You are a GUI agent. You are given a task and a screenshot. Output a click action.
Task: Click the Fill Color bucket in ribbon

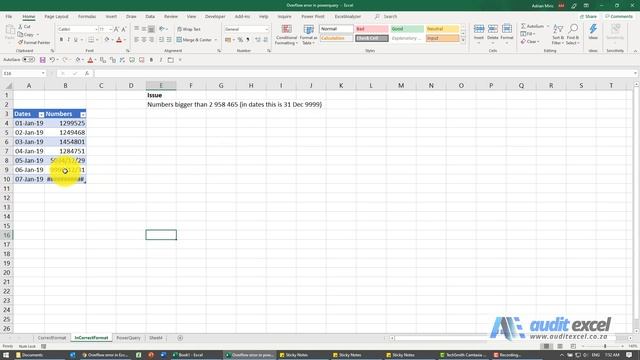107,40
